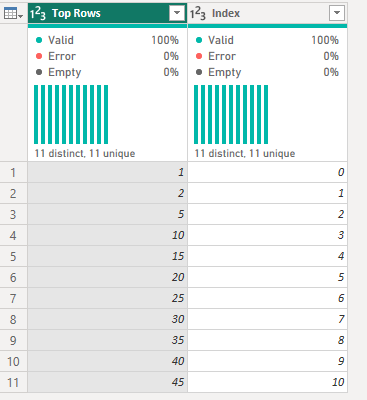The width and height of the screenshot is (367, 400).
Task: Select row number 6 header
Action: click(x=13, y=277)
